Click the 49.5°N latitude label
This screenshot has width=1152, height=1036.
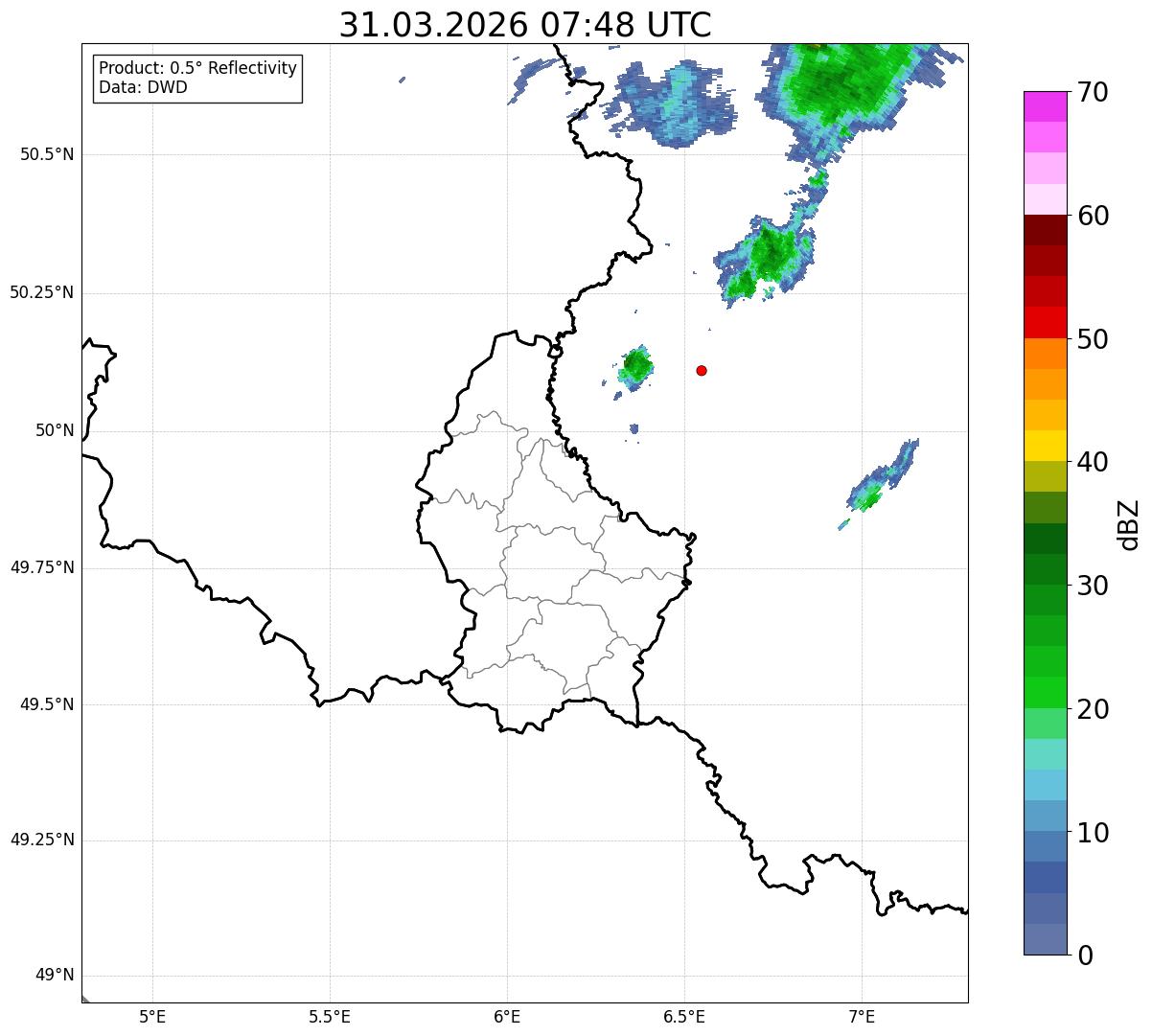[x=47, y=704]
